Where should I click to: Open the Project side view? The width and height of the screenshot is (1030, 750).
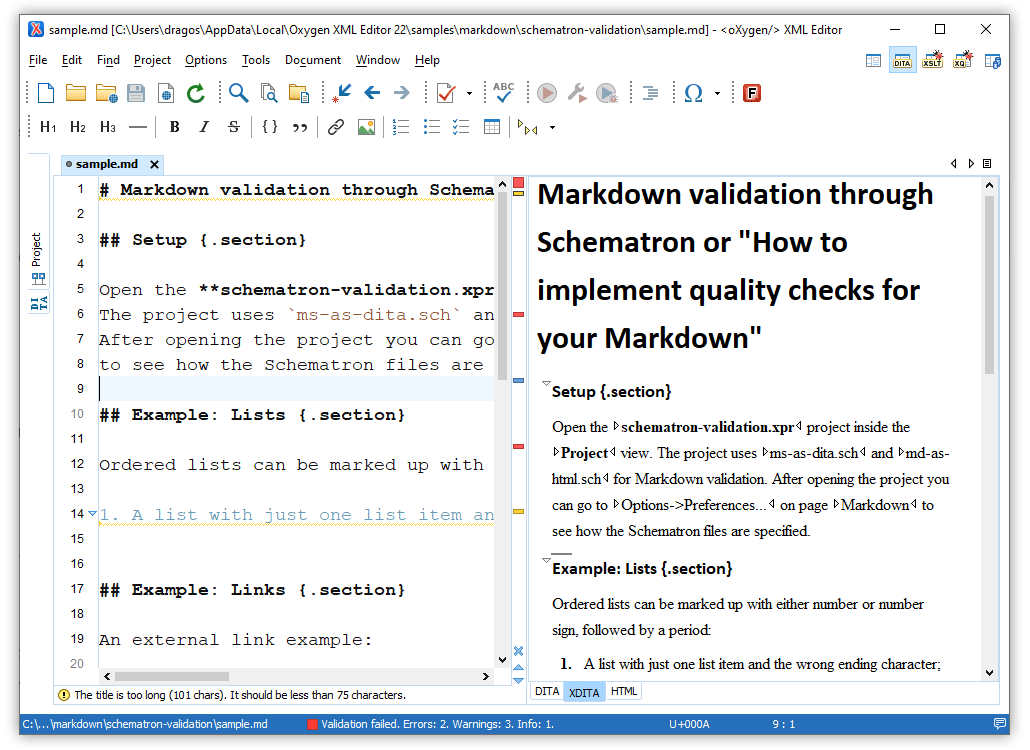(x=37, y=259)
